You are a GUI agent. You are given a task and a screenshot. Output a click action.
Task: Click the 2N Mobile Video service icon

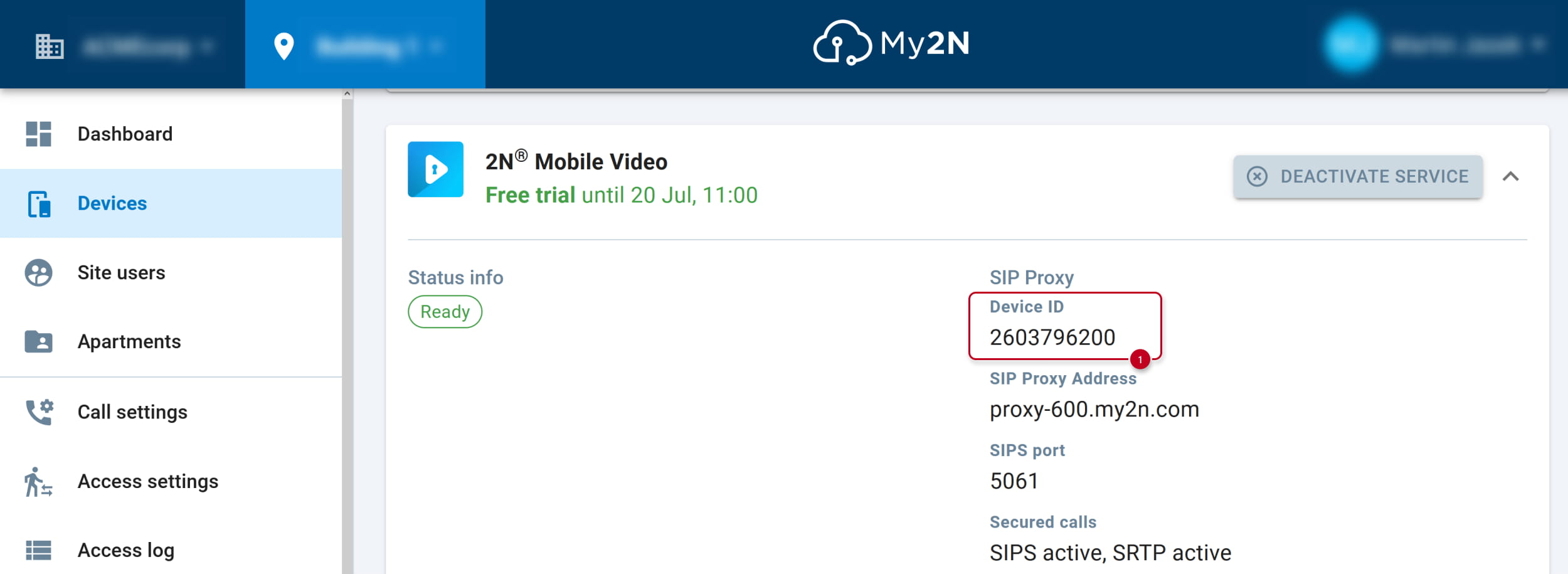pos(435,169)
